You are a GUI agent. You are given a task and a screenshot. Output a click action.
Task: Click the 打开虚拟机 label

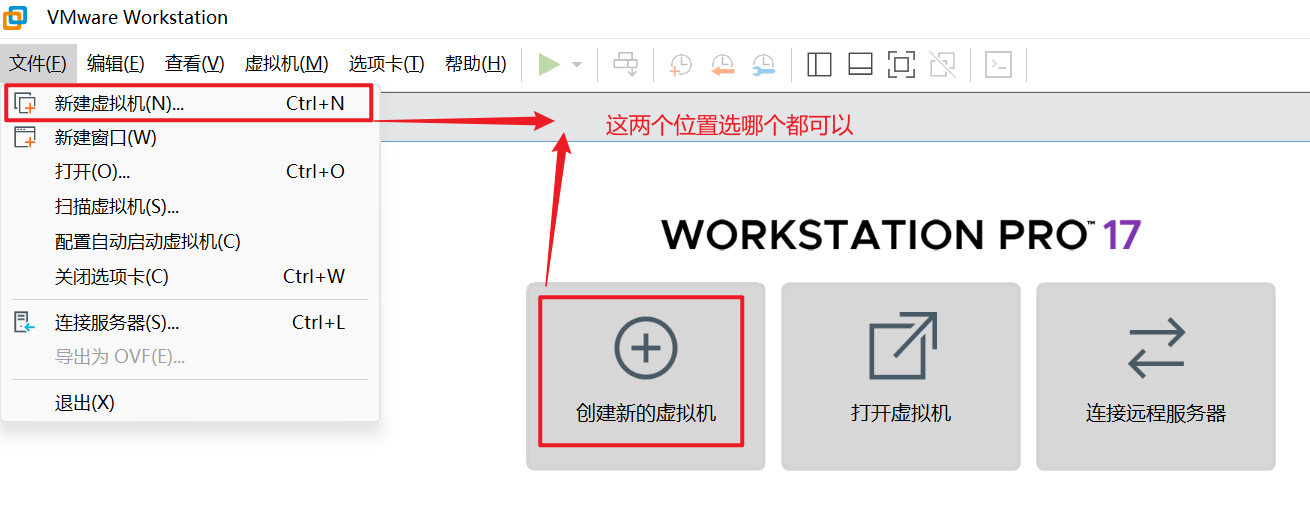901,413
